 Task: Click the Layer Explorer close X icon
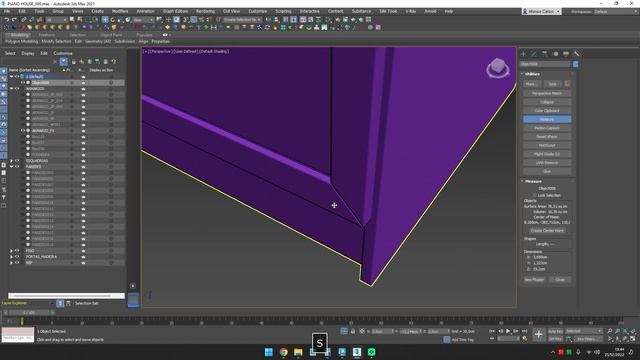click(55, 62)
